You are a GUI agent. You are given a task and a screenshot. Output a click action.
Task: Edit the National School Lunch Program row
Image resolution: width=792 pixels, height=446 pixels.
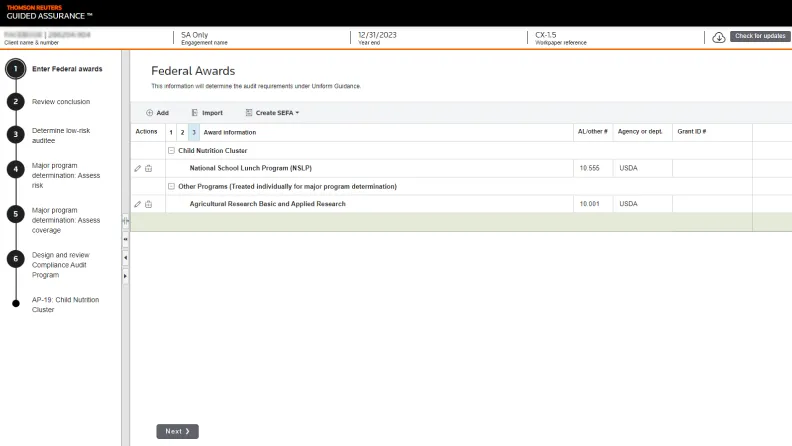[x=138, y=168]
